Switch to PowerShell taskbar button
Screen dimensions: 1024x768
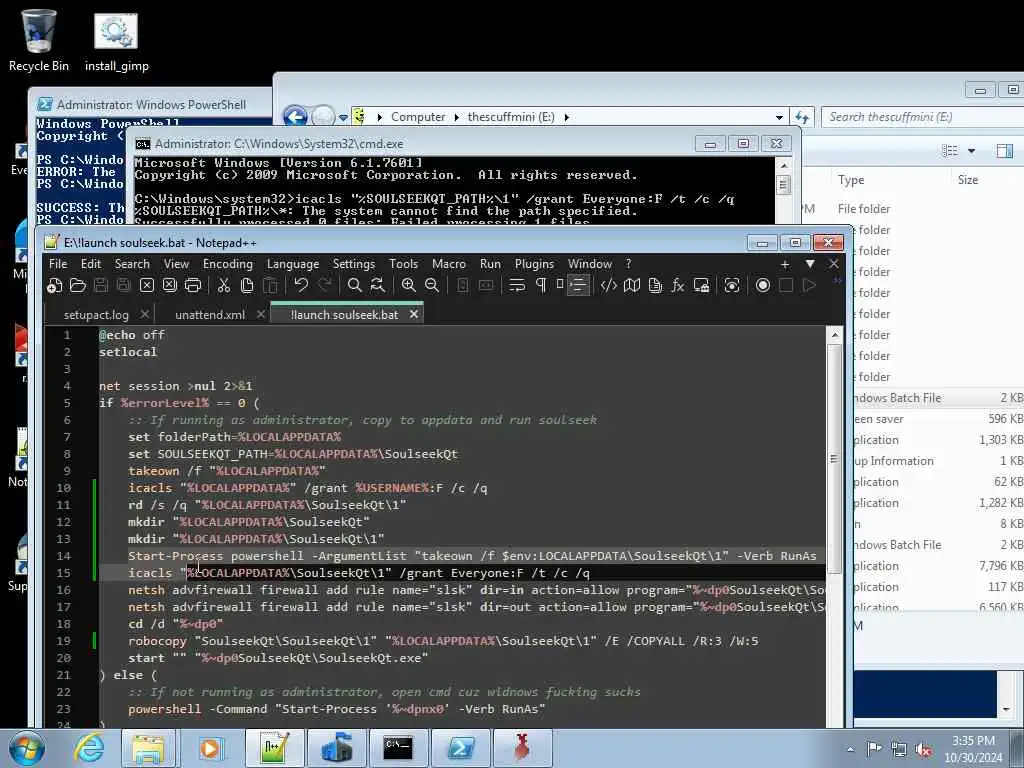(x=460, y=748)
